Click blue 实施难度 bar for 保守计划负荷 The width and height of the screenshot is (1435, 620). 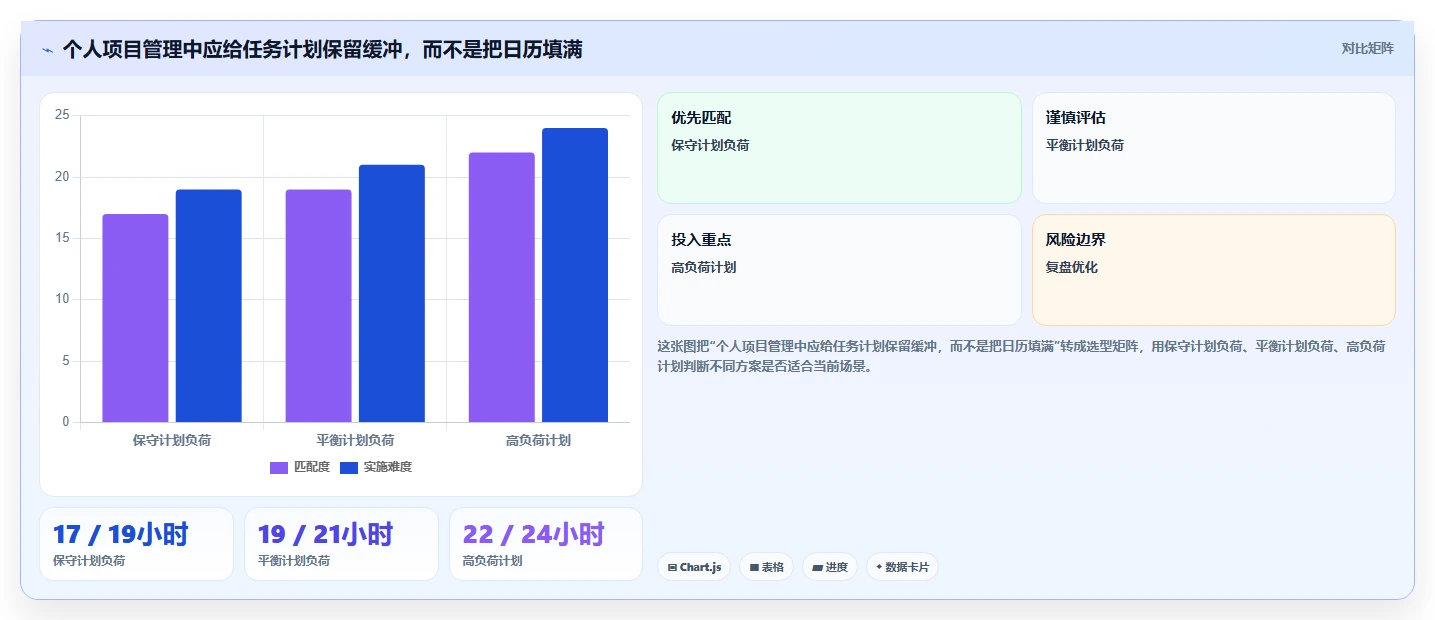click(208, 306)
